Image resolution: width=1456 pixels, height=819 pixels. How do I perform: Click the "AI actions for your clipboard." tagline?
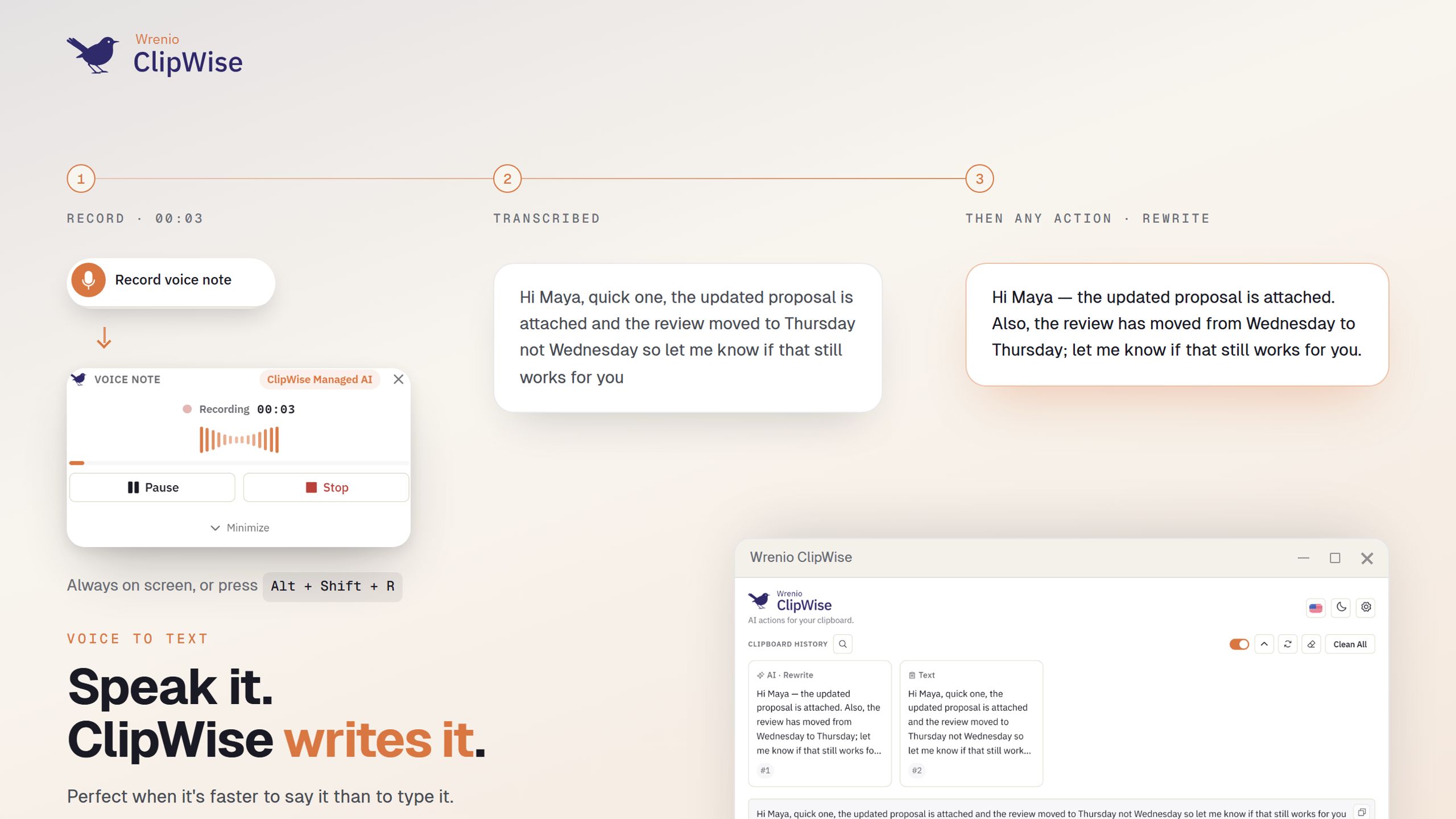801,621
